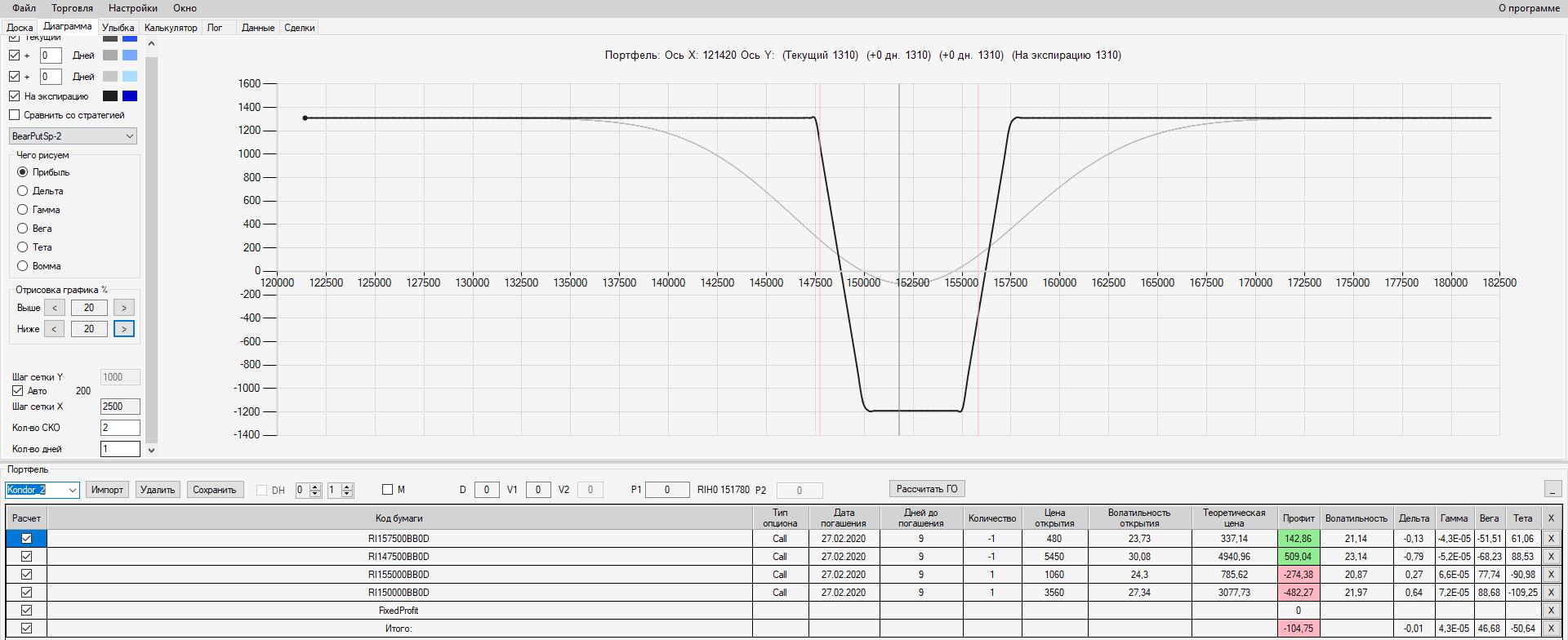This screenshot has height=640, width=1568.
Task: Remove the RI155000BB0D row with its X button
Action: (1551, 575)
